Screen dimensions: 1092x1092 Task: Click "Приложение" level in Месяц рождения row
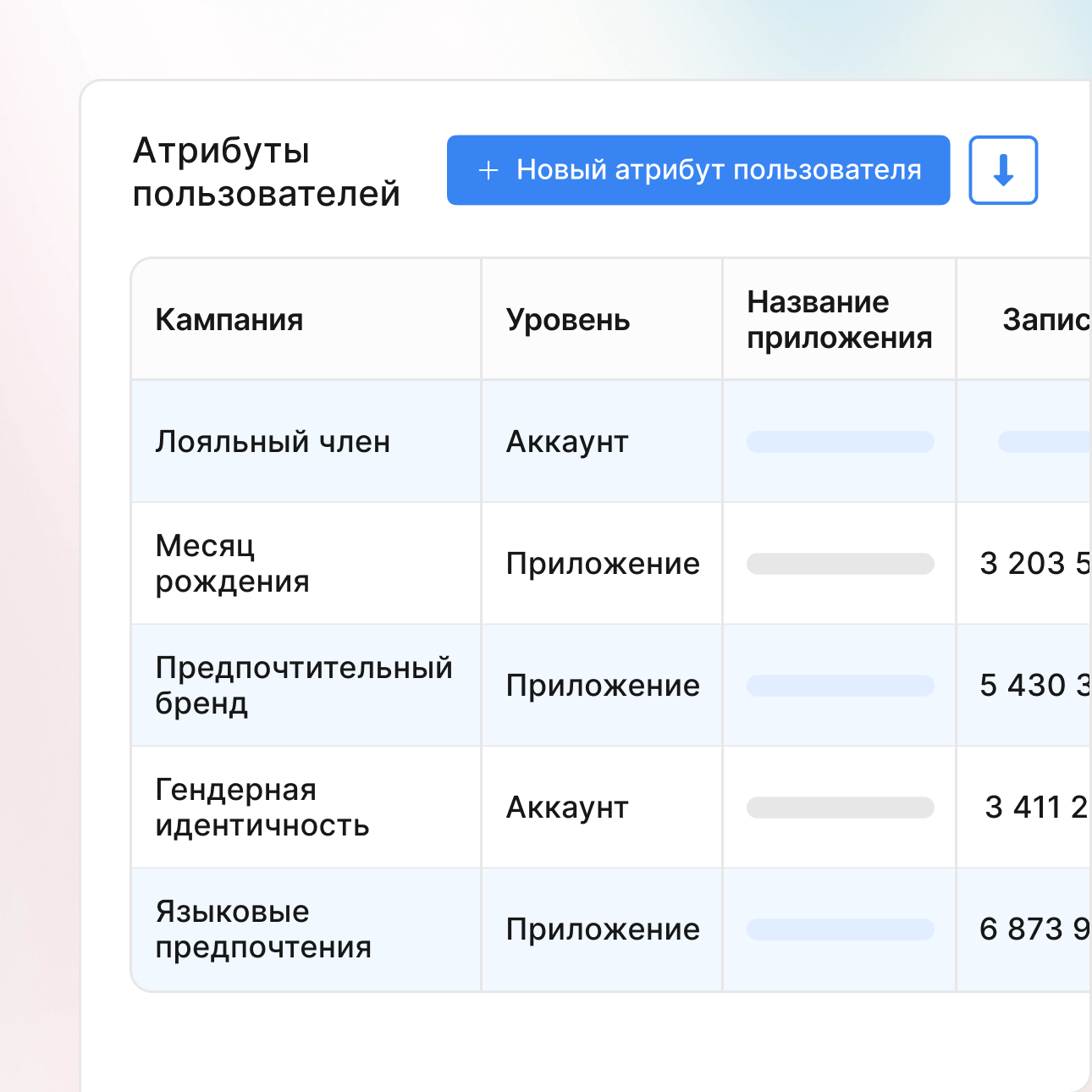click(x=603, y=564)
